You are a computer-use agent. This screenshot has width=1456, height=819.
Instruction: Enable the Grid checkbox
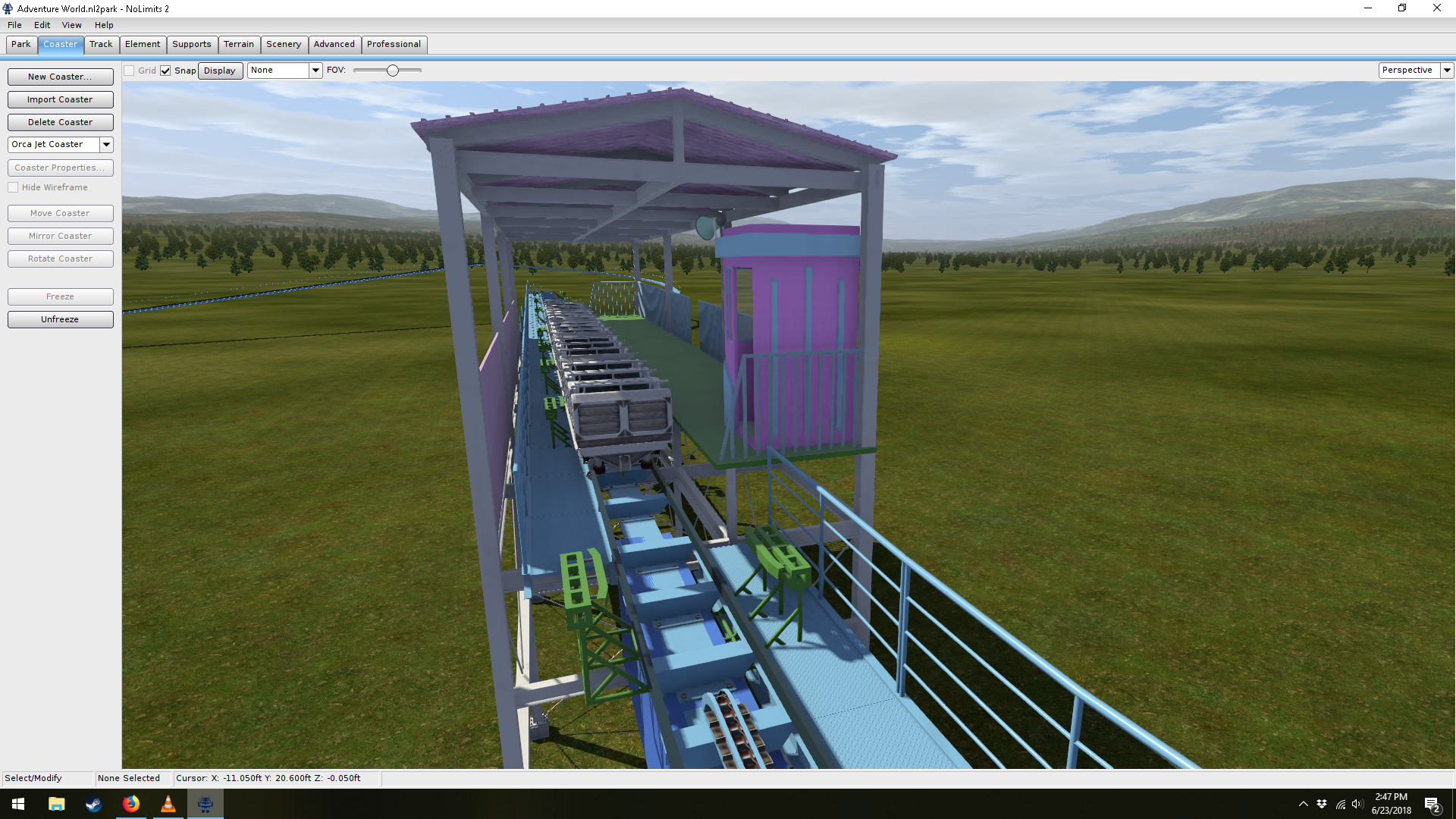pyautogui.click(x=130, y=71)
